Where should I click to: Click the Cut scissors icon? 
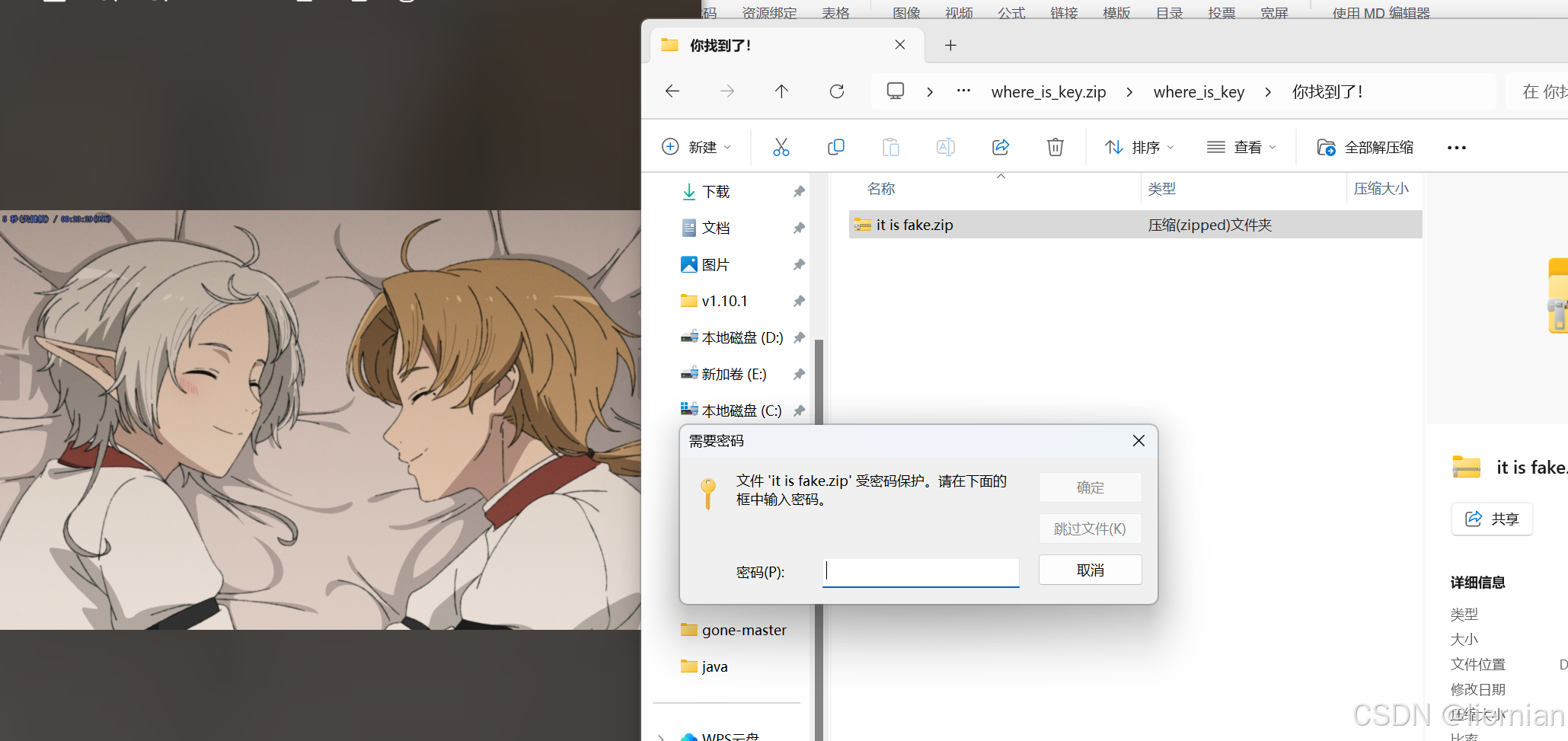(781, 147)
